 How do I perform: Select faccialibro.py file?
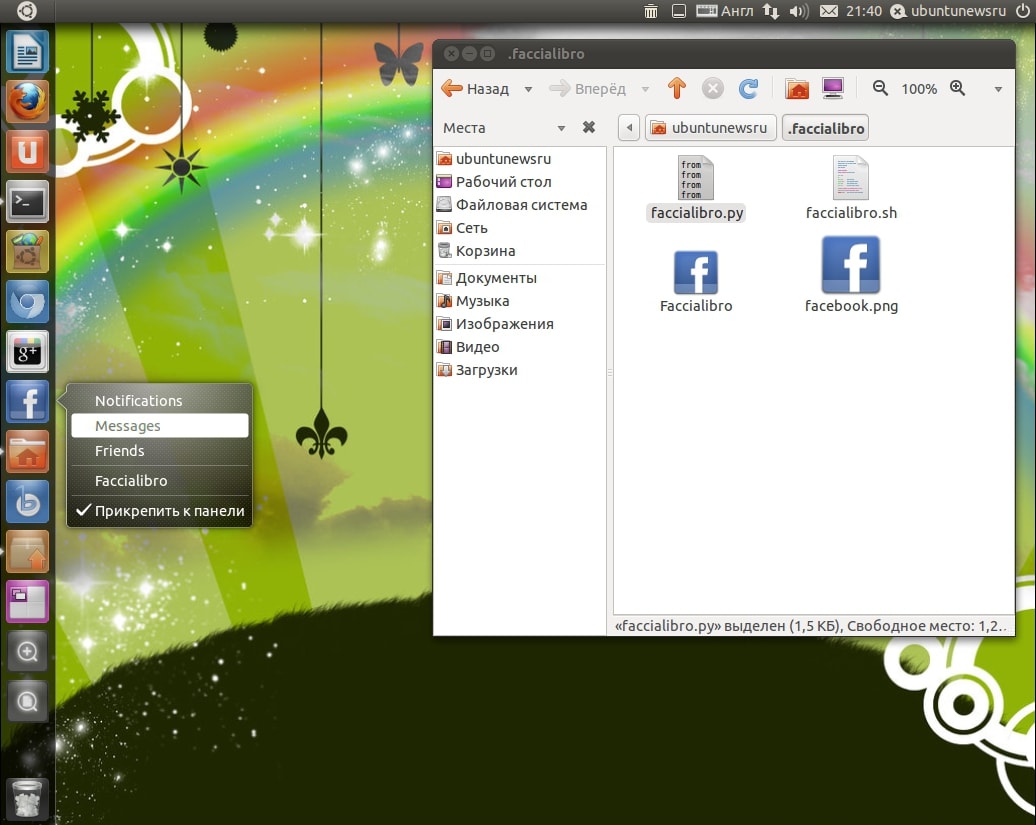pyautogui.click(x=696, y=188)
